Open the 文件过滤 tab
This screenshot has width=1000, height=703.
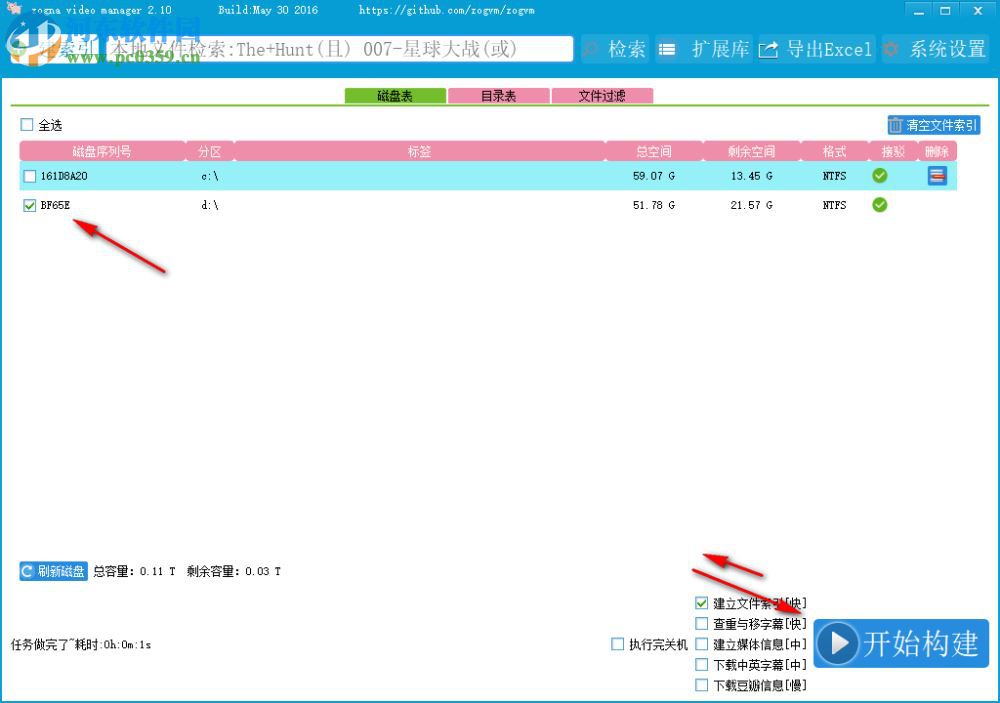[x=604, y=95]
